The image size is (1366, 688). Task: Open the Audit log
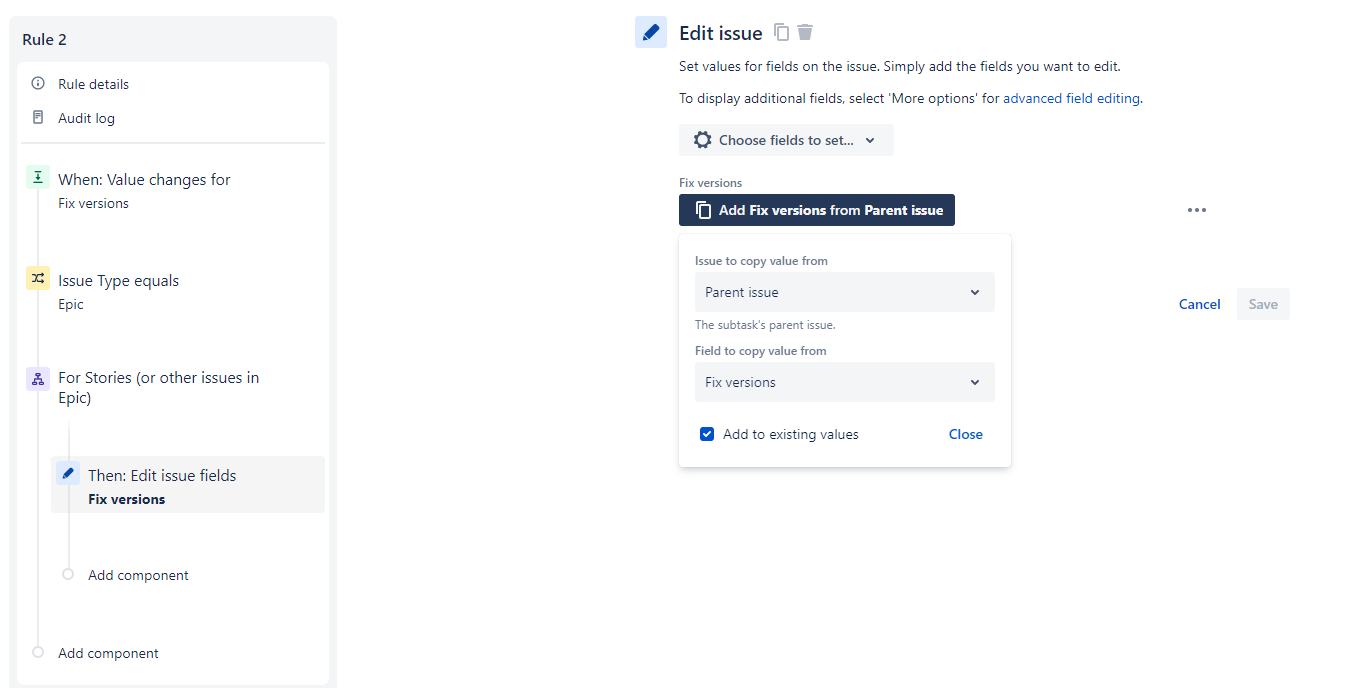click(x=86, y=118)
